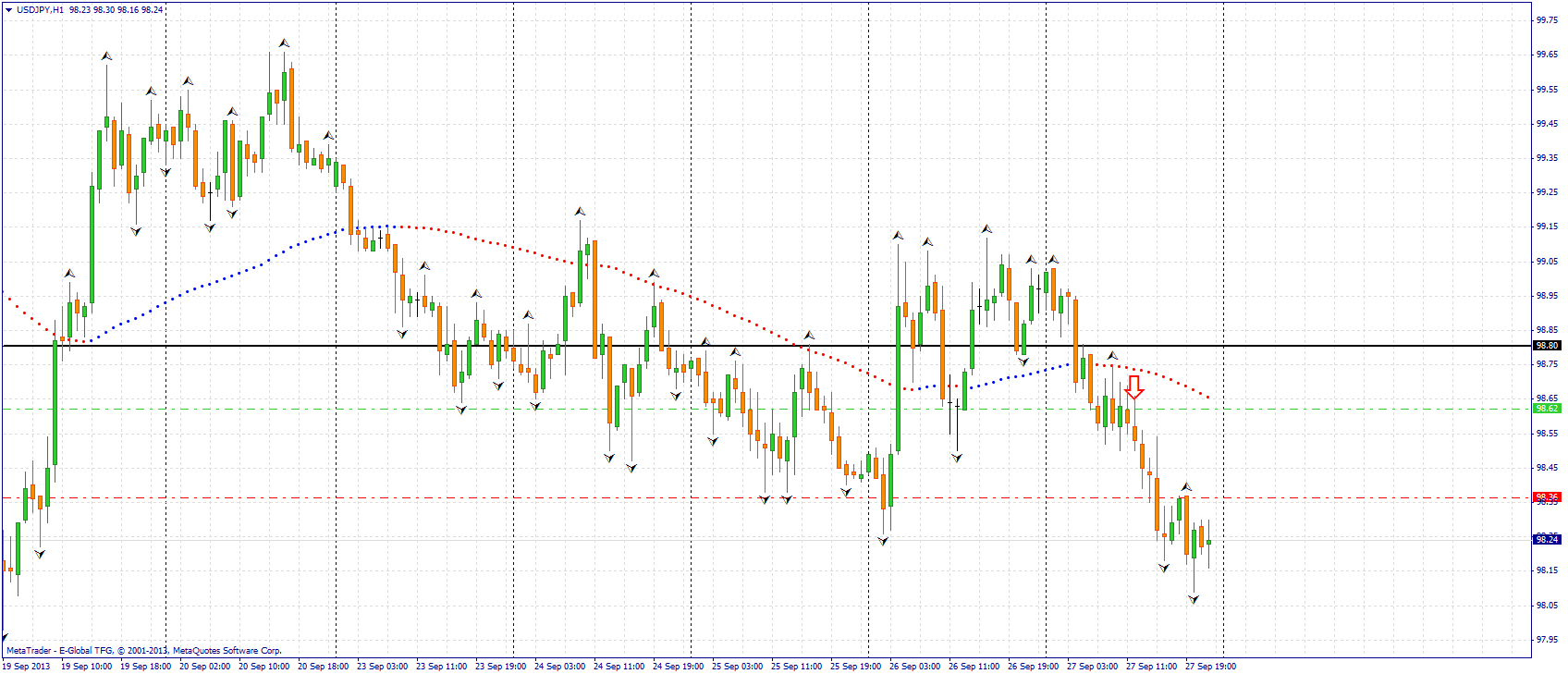Click the 23 Sep 19:00 time label

[501, 667]
